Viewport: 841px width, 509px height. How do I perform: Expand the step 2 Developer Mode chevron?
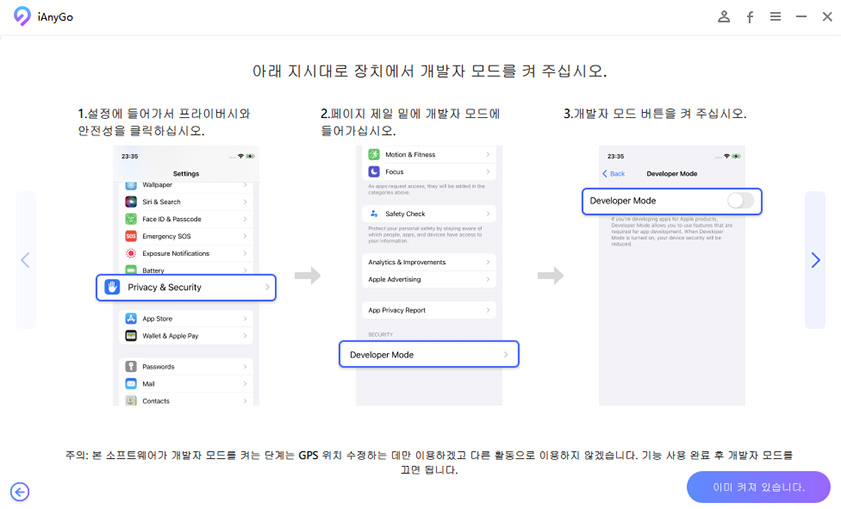(506, 355)
